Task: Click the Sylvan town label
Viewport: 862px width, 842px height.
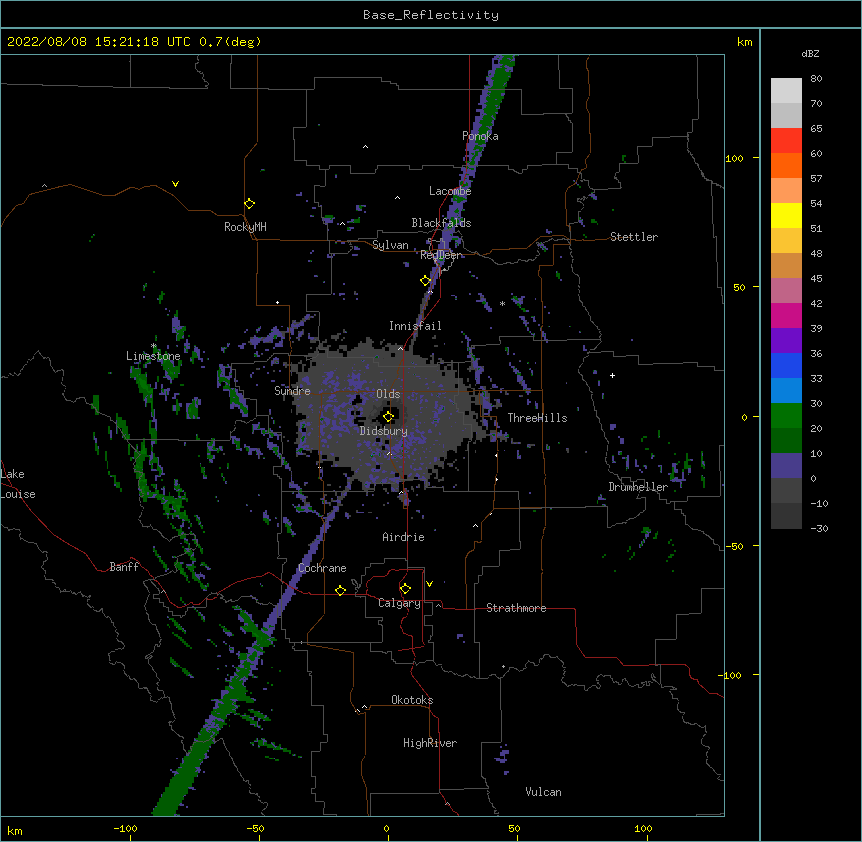Action: tap(390, 245)
